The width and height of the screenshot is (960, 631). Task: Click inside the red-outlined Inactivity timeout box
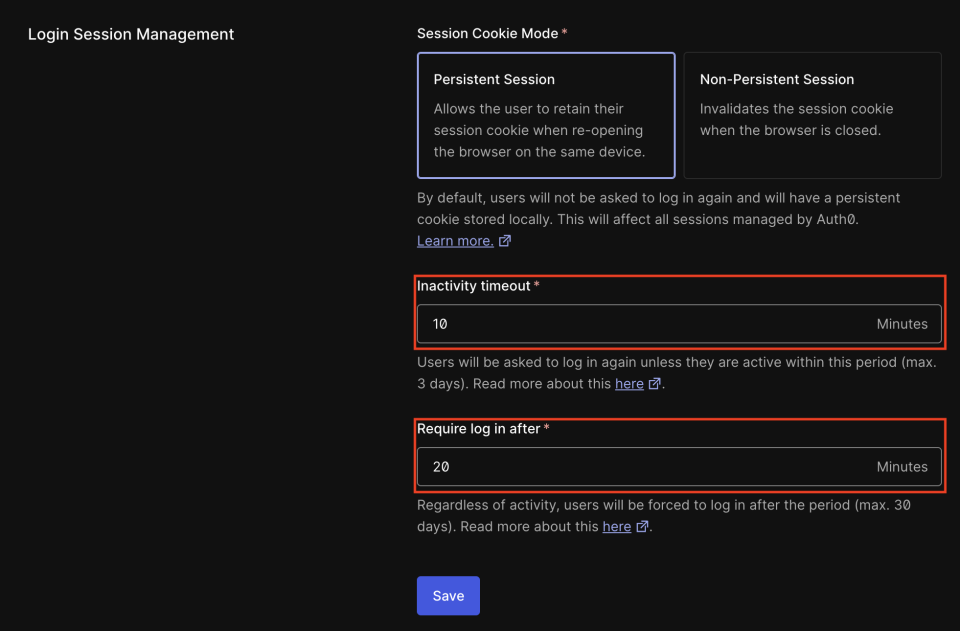[679, 308]
